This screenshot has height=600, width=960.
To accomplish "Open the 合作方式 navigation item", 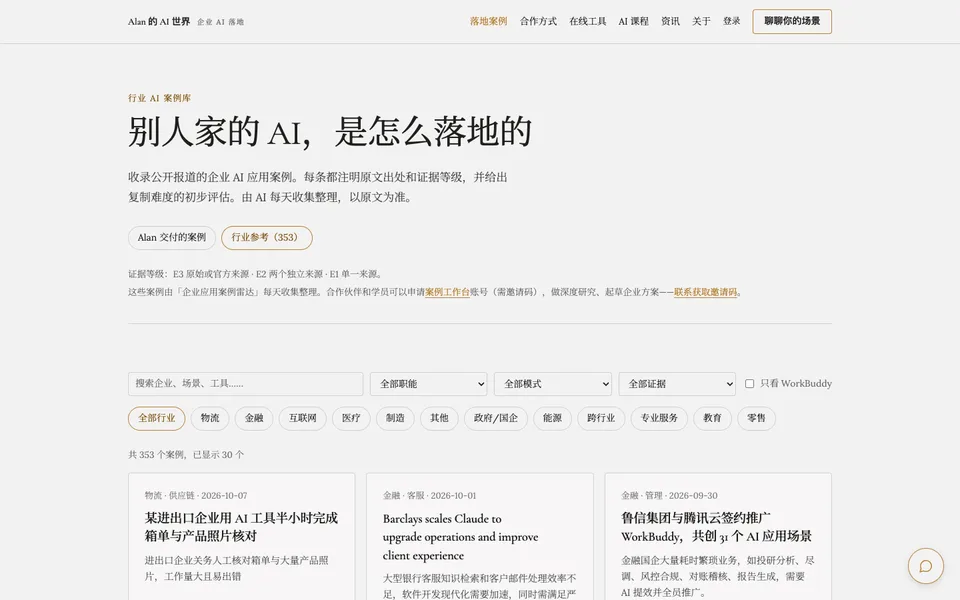I will [x=538, y=21].
